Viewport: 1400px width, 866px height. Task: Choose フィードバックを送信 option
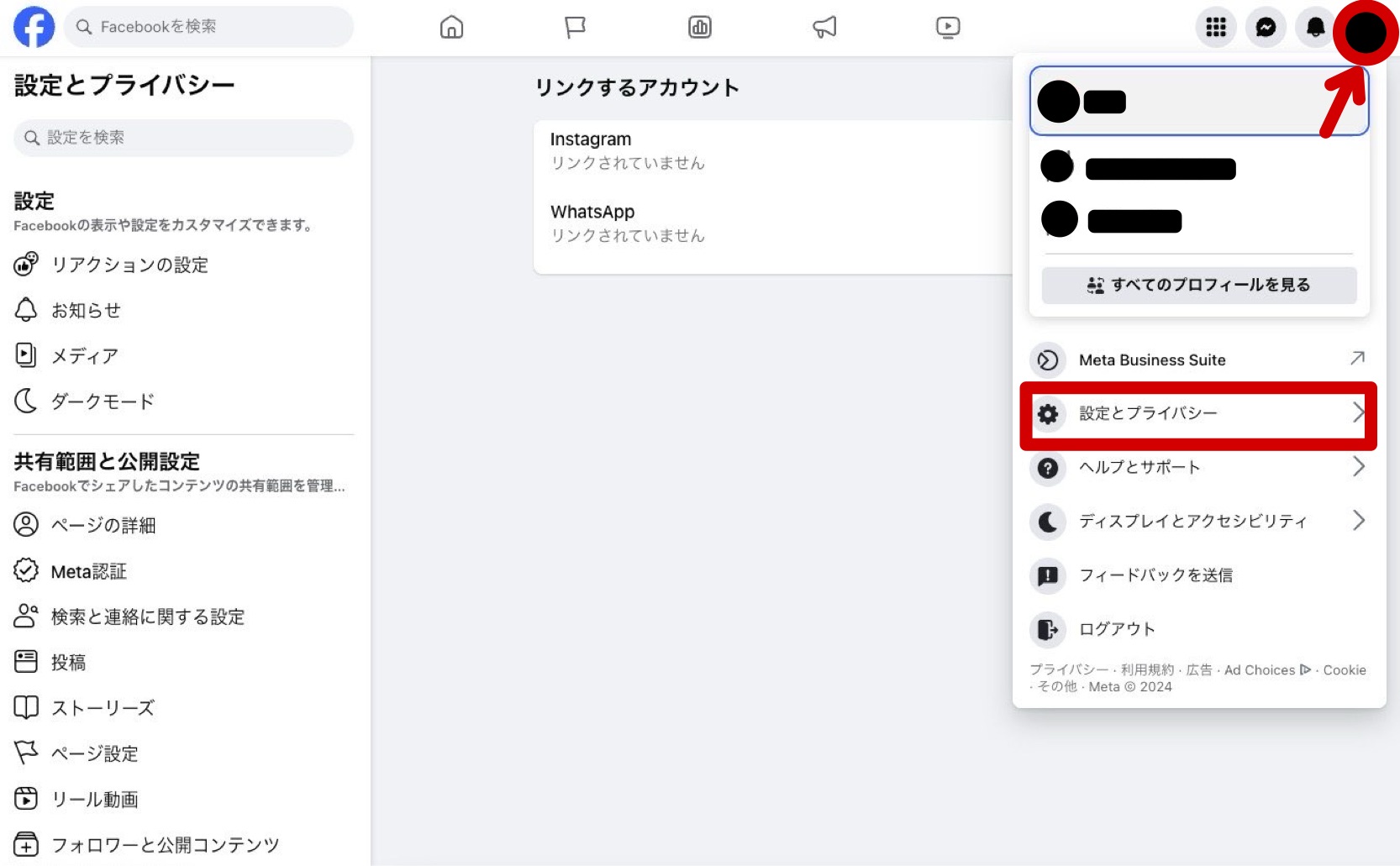(1155, 575)
